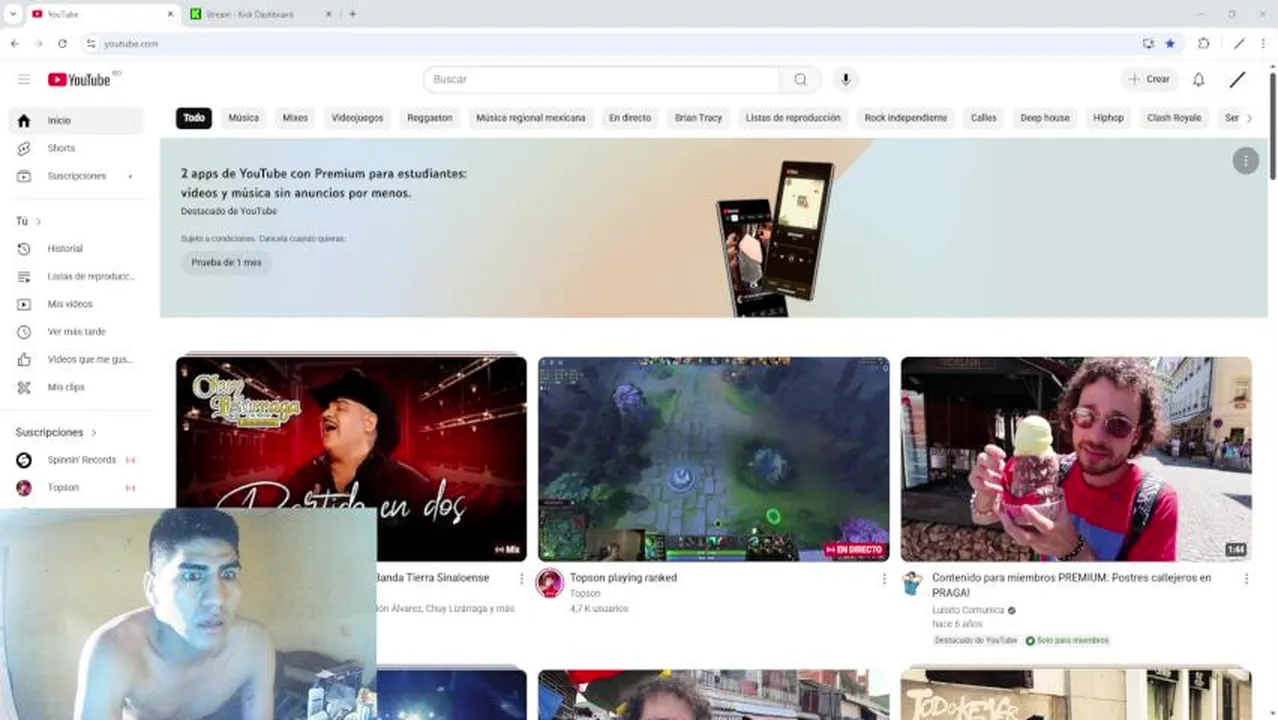Open the account avatar menu
This screenshot has width=1278, height=720.
click(x=1237, y=79)
